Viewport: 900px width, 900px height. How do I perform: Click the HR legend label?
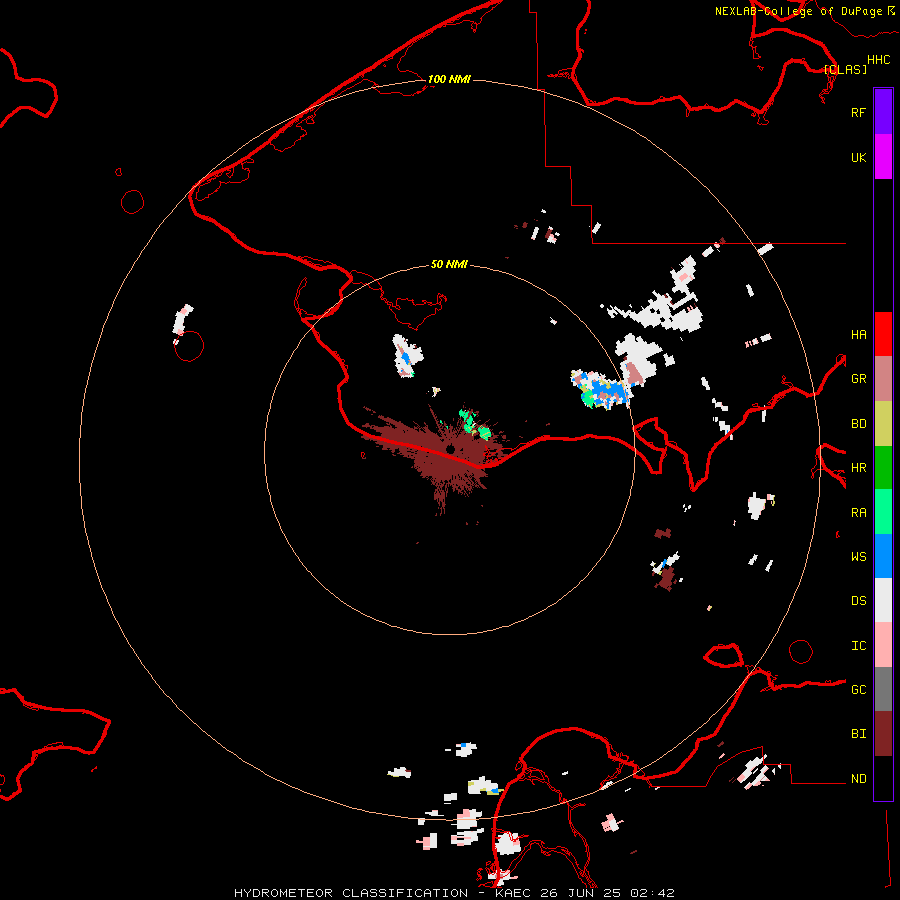point(858,467)
